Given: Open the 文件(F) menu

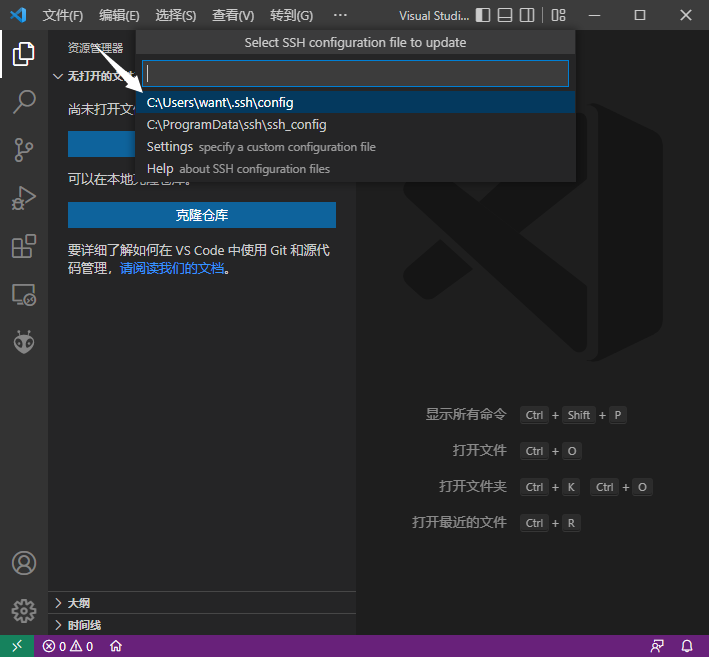Looking at the screenshot, I should (x=63, y=15).
